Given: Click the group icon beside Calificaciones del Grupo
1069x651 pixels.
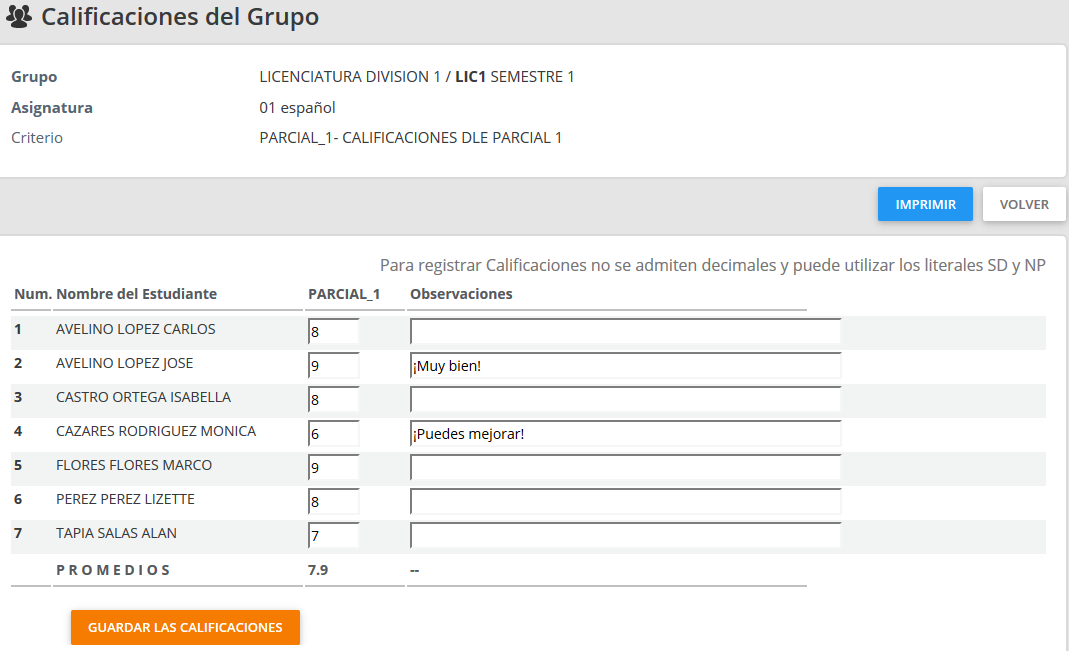Looking at the screenshot, I should coord(19,17).
